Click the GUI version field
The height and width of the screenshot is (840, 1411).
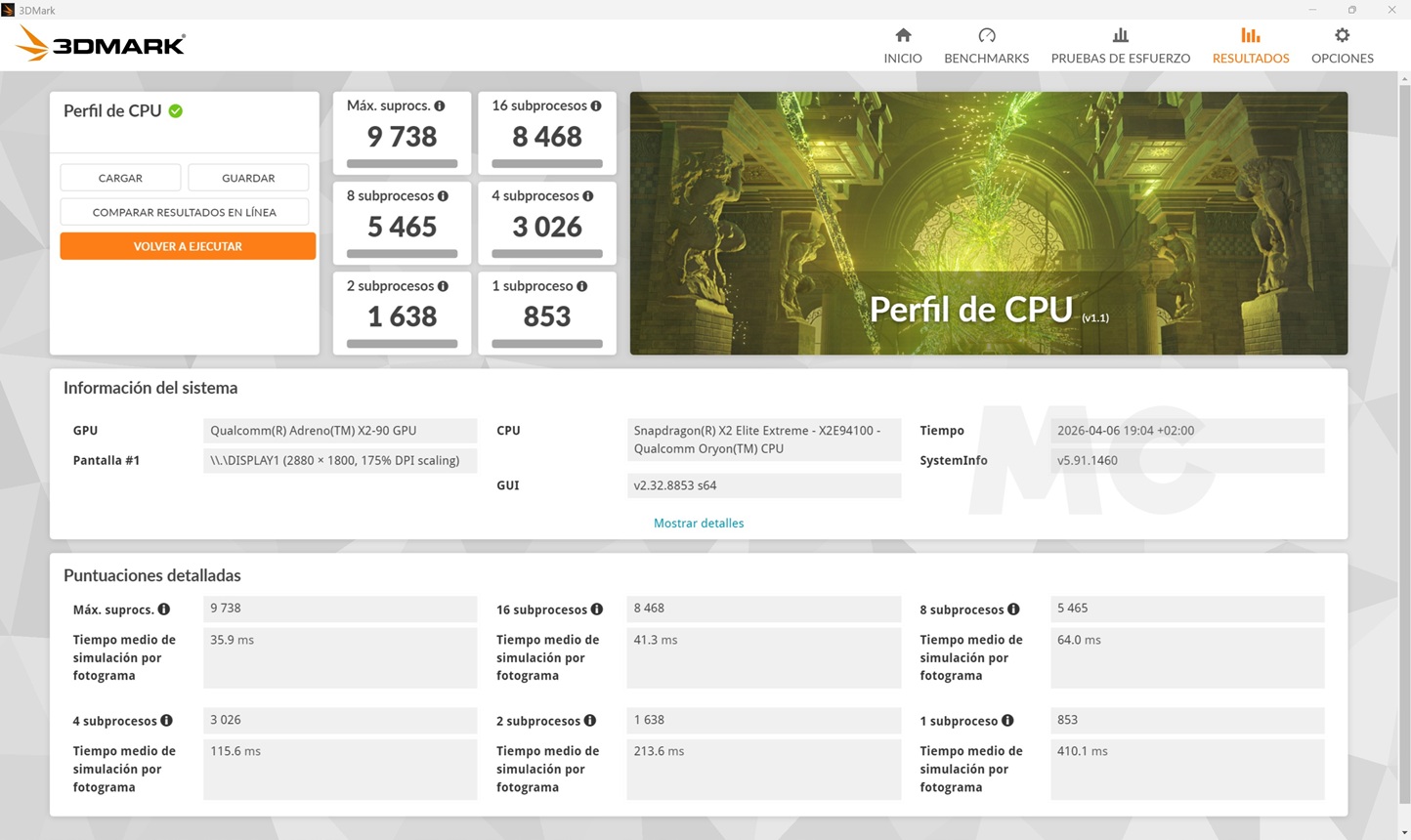765,484
